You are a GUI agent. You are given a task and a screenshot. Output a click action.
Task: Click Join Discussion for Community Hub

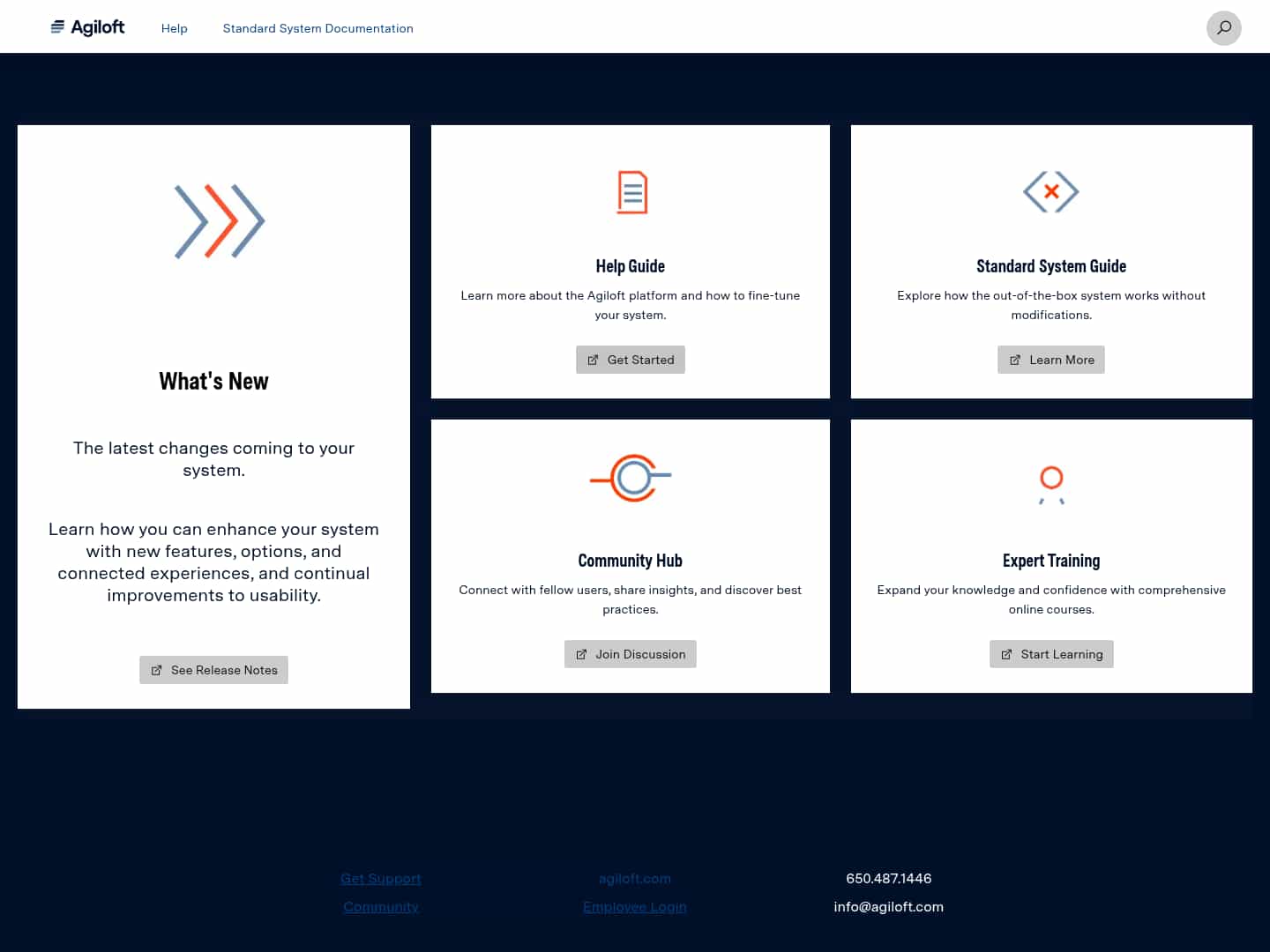[x=630, y=654]
